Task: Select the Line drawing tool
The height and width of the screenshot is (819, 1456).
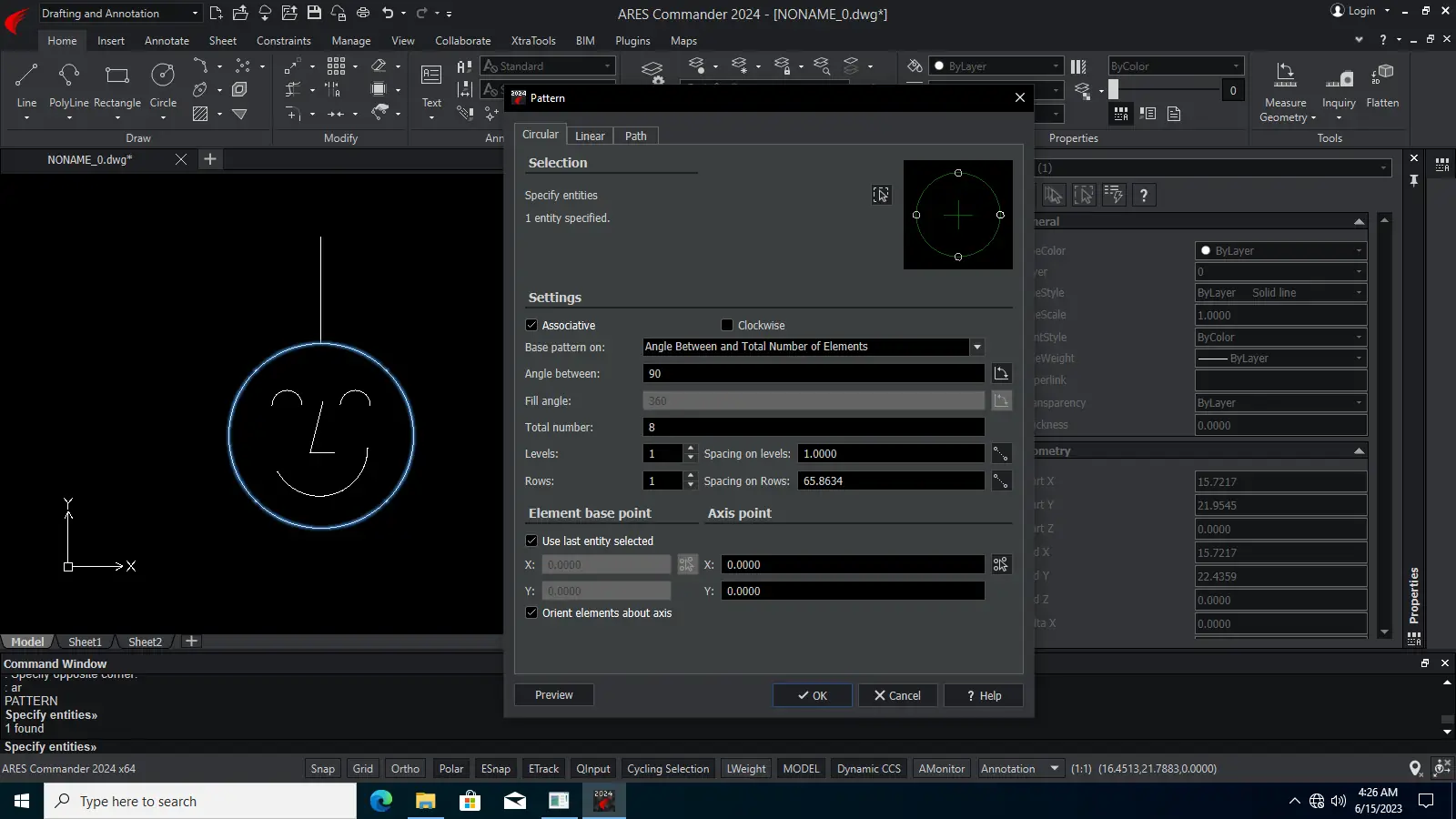Action: [26, 77]
